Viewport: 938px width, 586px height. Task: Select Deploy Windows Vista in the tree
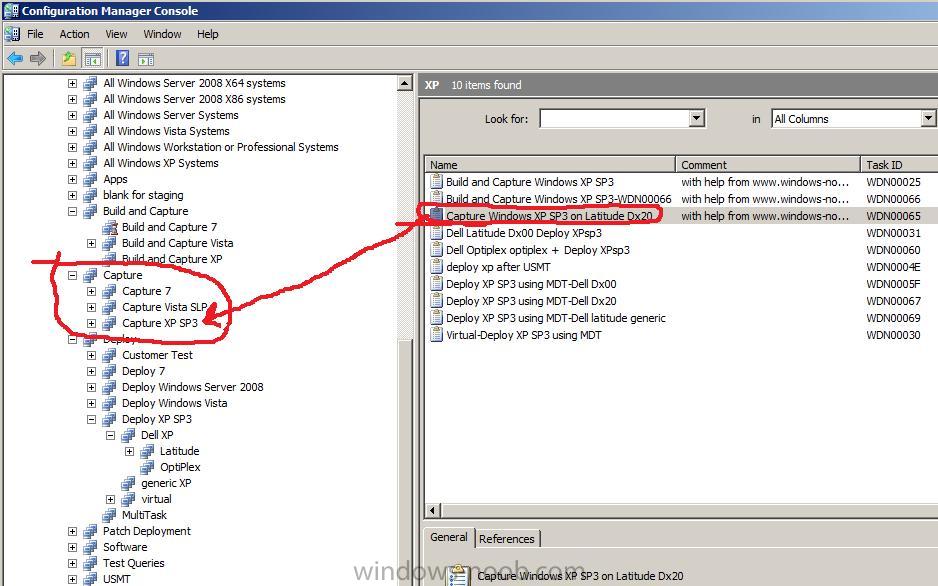pyautogui.click(x=175, y=403)
